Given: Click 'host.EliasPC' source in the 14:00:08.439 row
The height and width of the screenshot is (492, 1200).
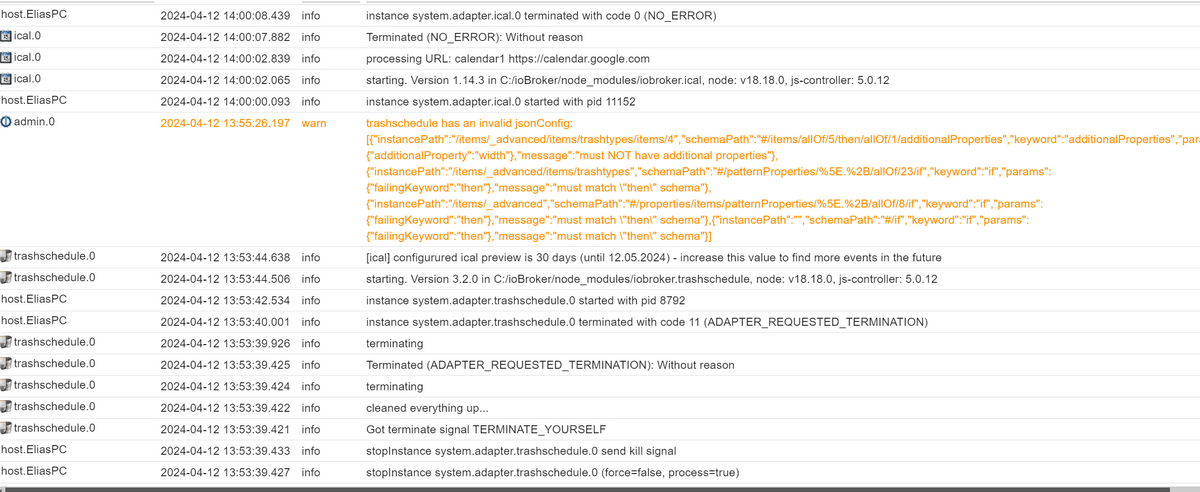Looking at the screenshot, I should pyautogui.click(x=34, y=16).
